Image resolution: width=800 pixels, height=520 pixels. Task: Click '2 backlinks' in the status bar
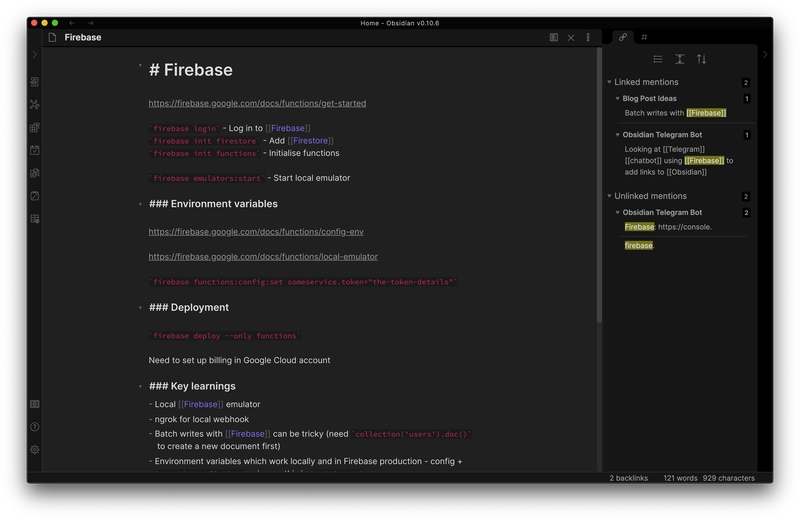click(x=629, y=478)
